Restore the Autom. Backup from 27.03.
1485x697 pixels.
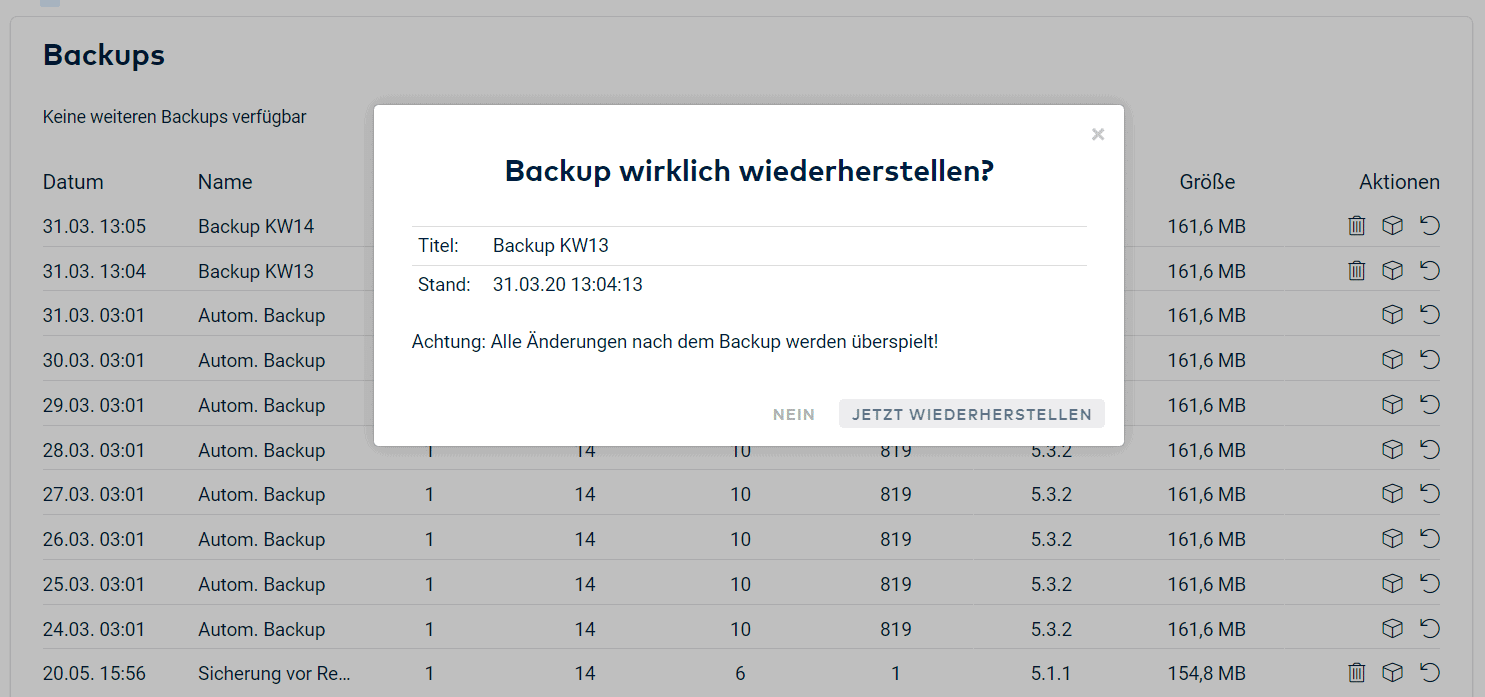[x=1430, y=493]
